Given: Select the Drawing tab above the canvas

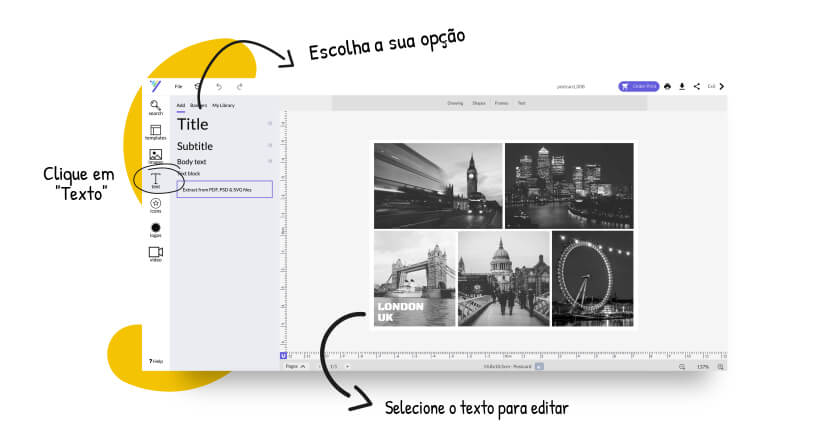Looking at the screenshot, I should [455, 103].
